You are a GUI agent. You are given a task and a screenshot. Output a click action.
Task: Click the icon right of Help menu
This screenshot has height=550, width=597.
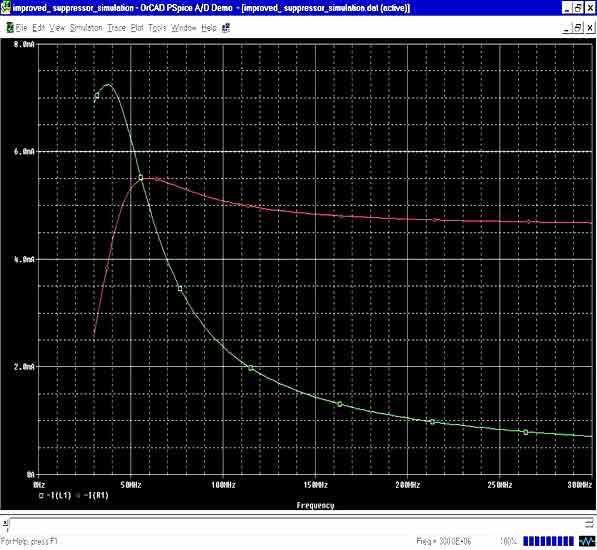(x=226, y=28)
